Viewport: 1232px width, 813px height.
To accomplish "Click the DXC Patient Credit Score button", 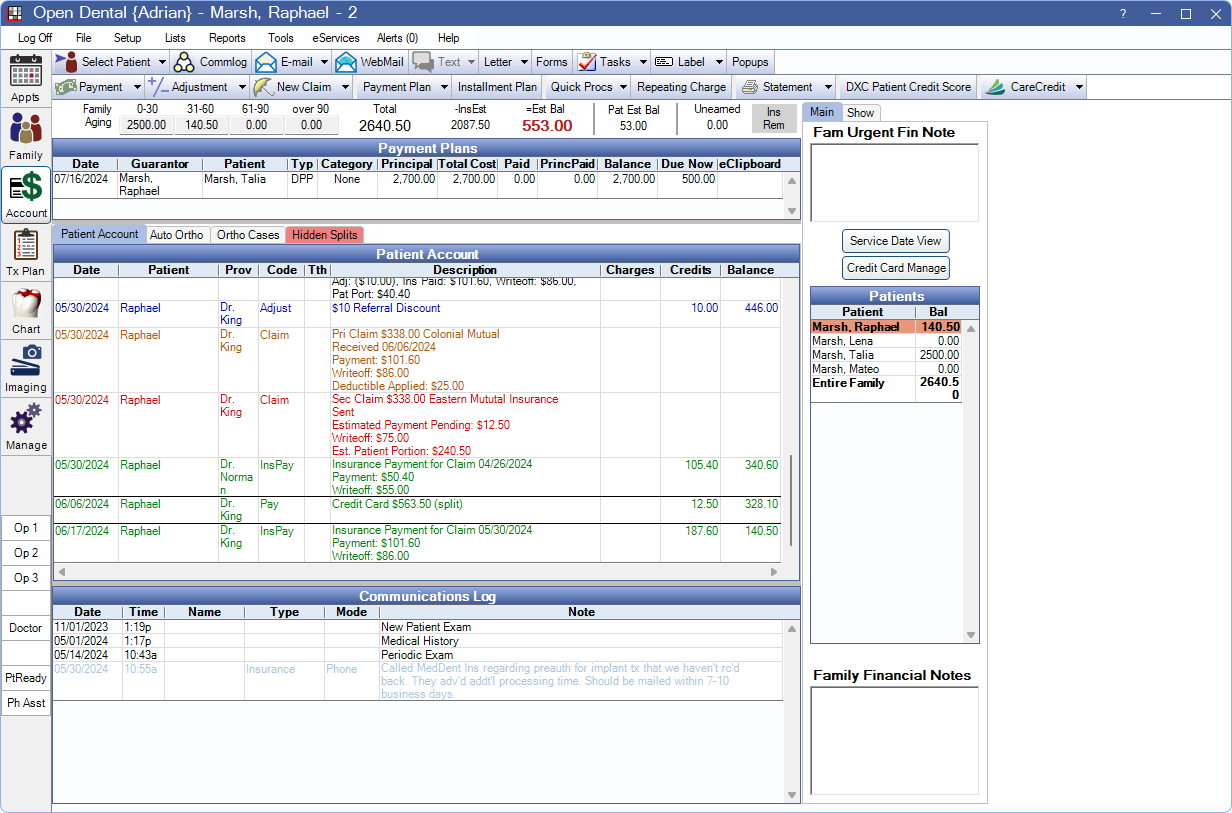I will tap(908, 87).
